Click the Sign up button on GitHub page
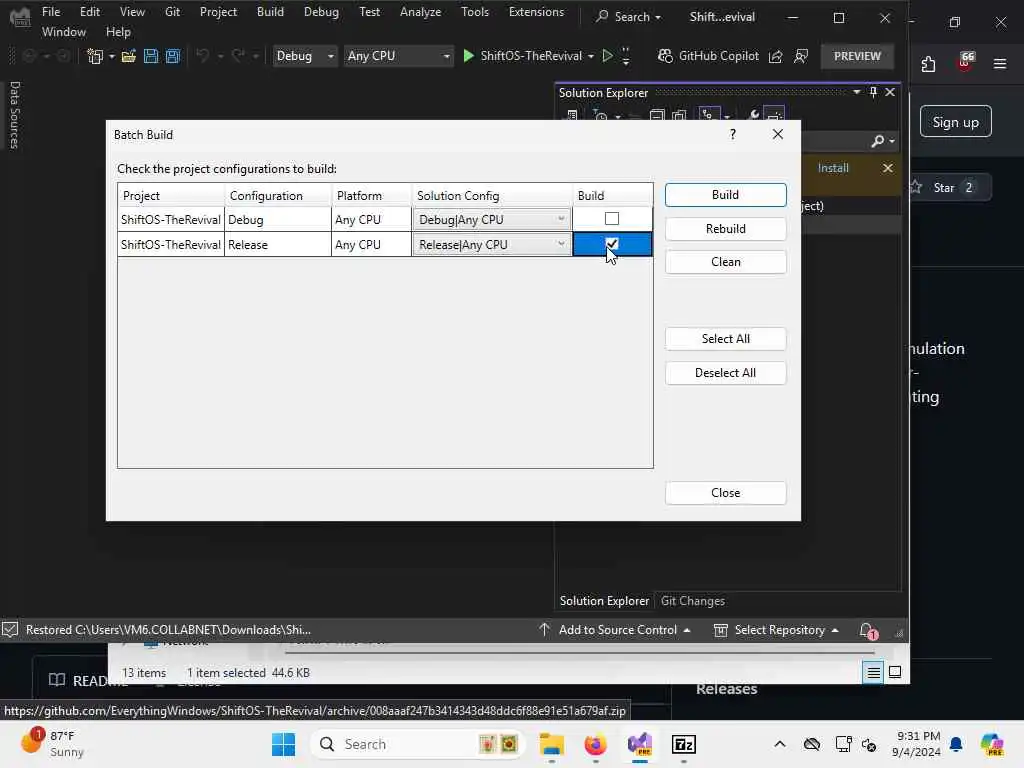The width and height of the screenshot is (1024, 768). [955, 122]
